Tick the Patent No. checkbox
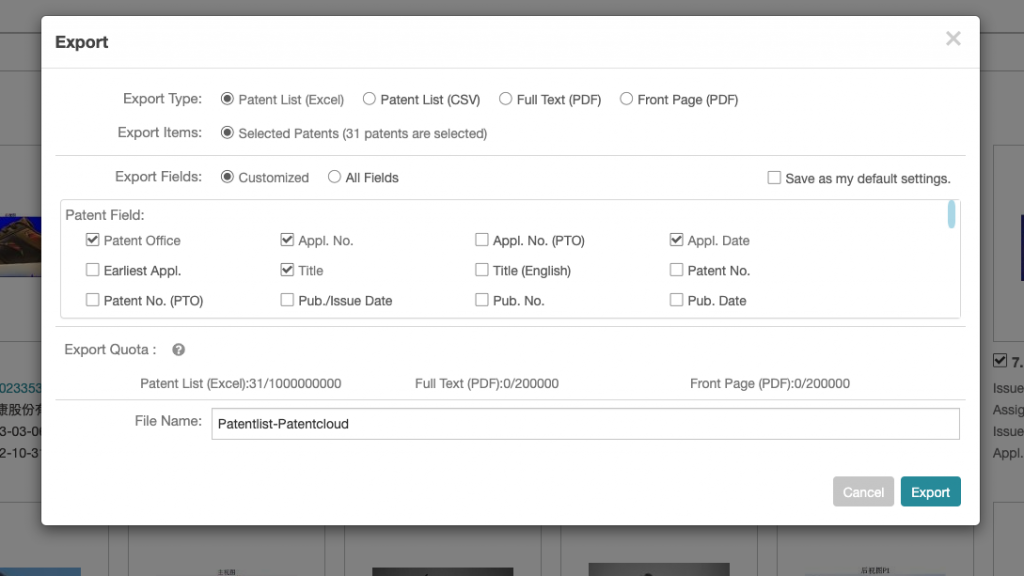 [677, 270]
